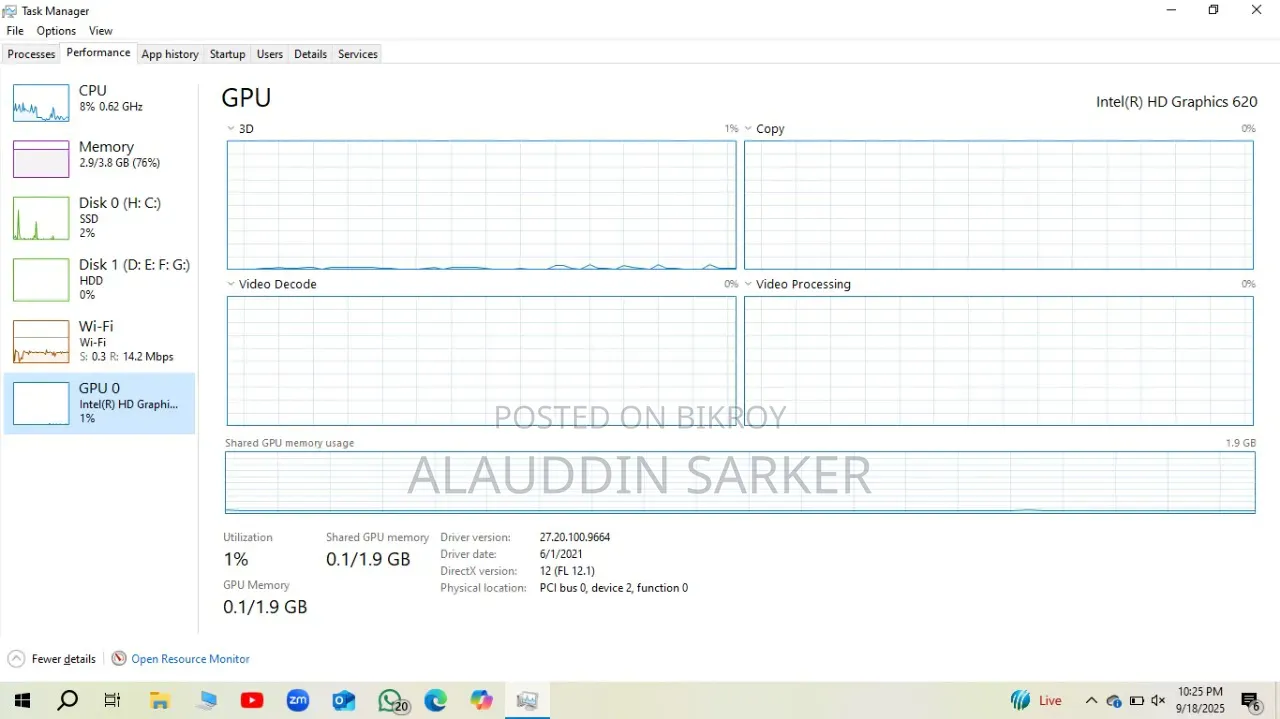The width and height of the screenshot is (1280, 719).
Task: Open Task View from the taskbar
Action: pos(113,701)
